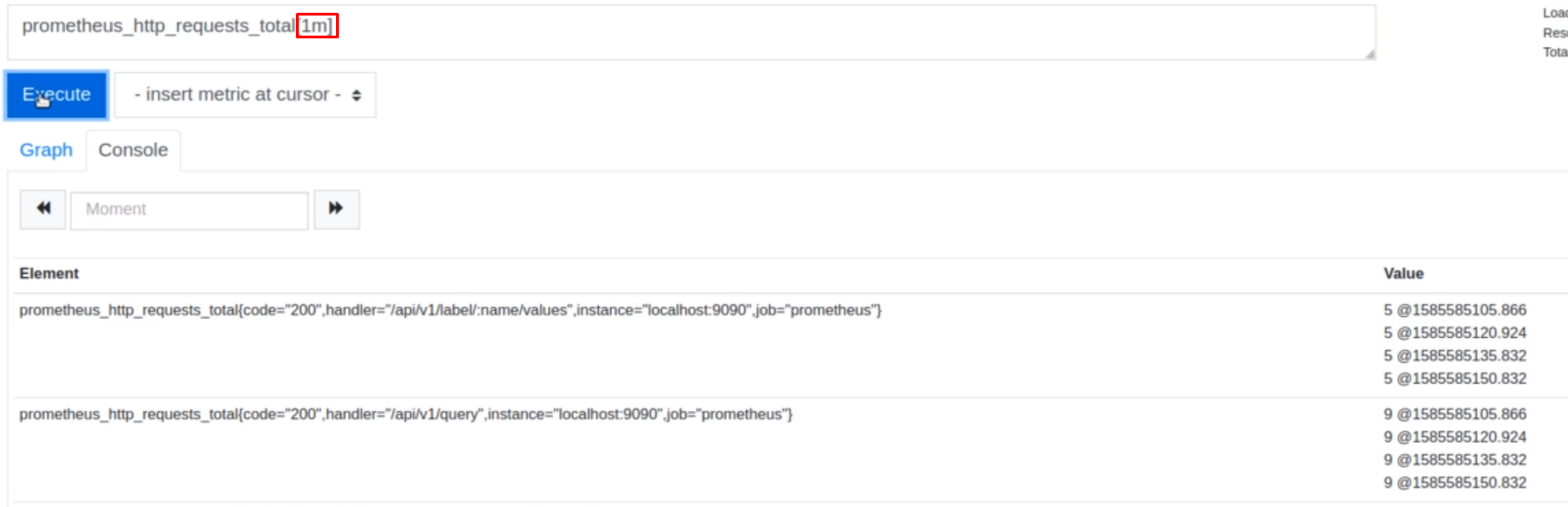Click the value 9 @1585585150.832
This screenshot has width=1568, height=507.
(1455, 482)
